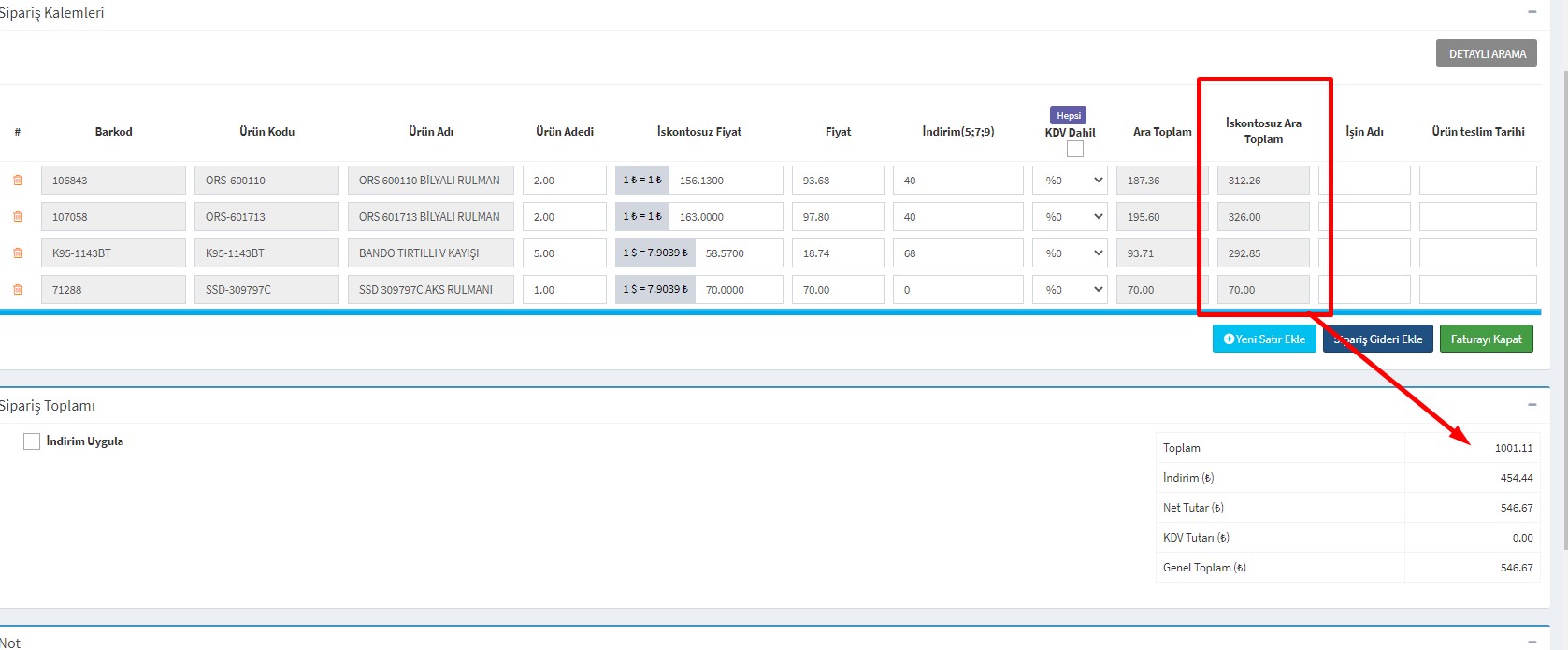
Task: Collapse the Not panel
Action: tap(1532, 642)
